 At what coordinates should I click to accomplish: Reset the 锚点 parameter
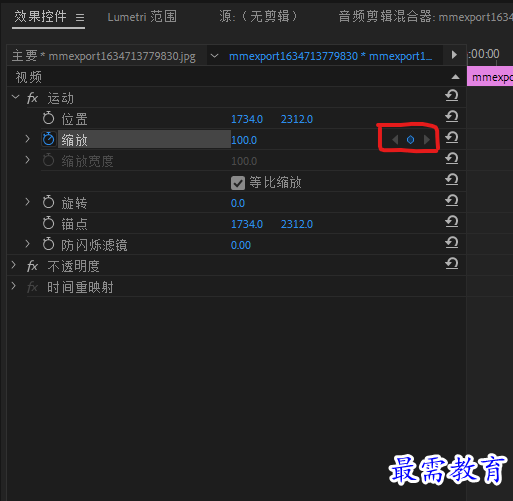pos(452,222)
